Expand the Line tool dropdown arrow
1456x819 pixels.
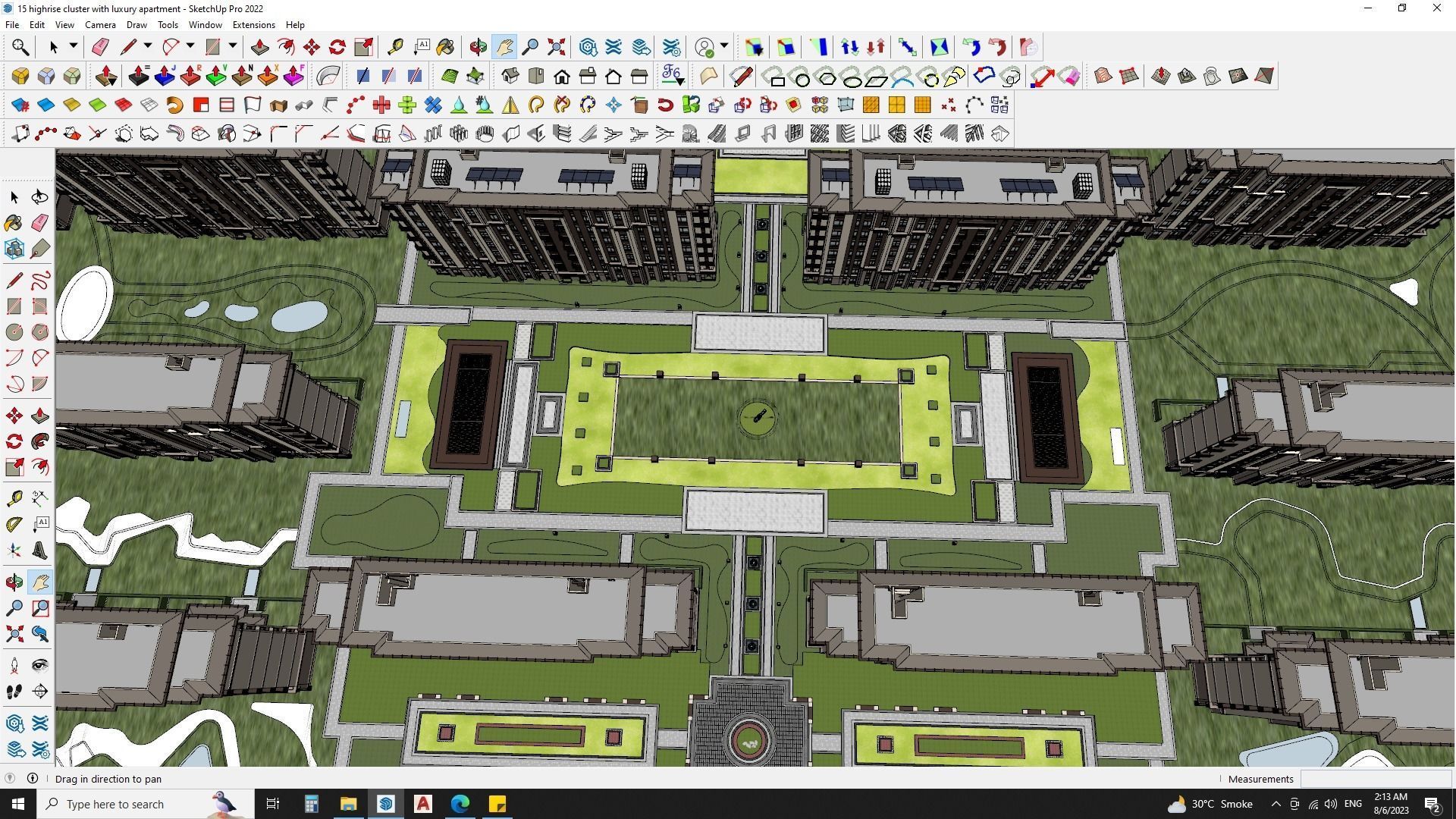tap(148, 47)
